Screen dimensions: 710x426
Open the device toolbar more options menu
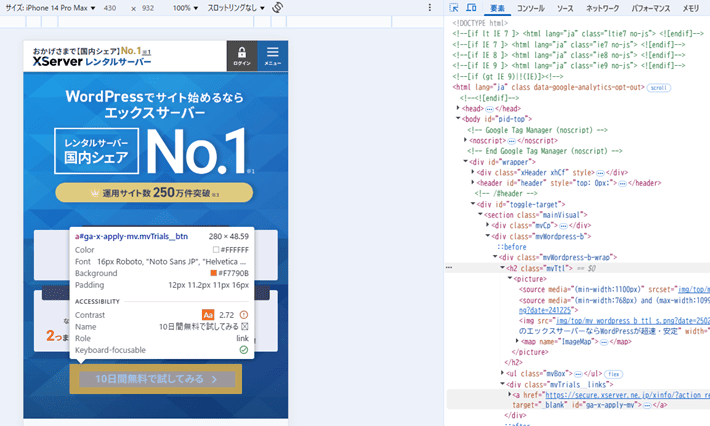pos(430,8)
